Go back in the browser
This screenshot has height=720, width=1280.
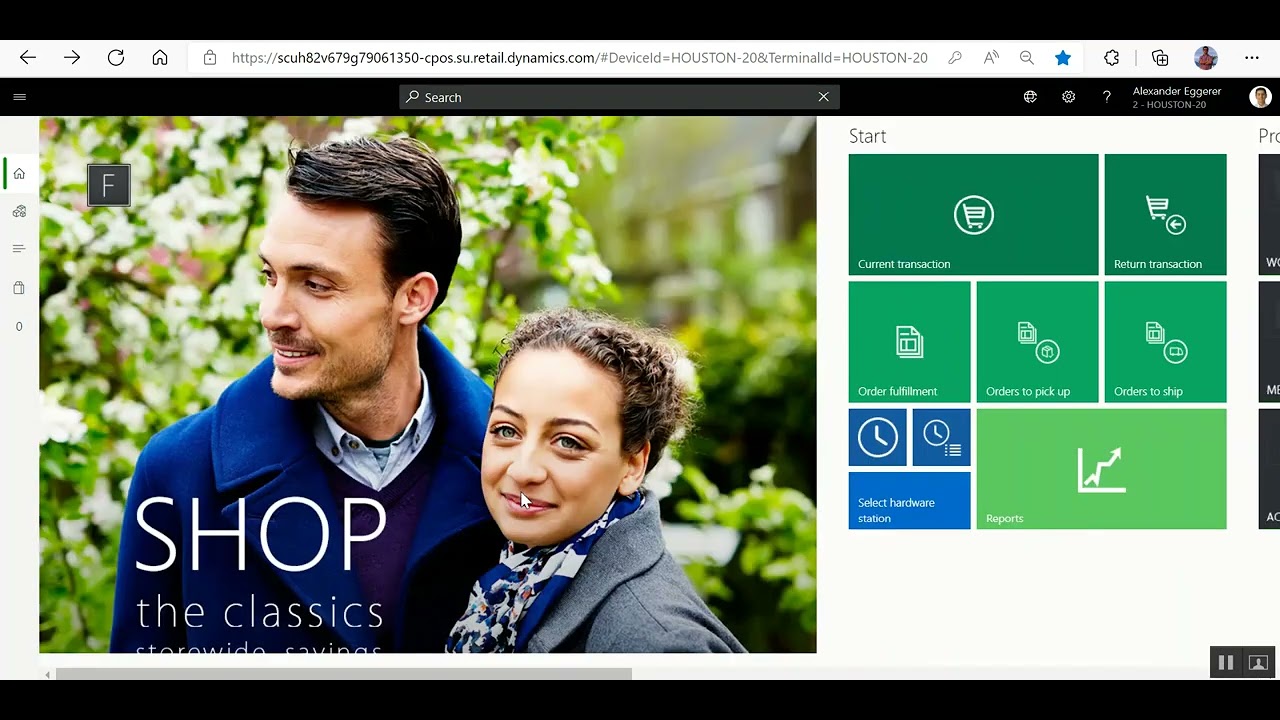coord(28,58)
